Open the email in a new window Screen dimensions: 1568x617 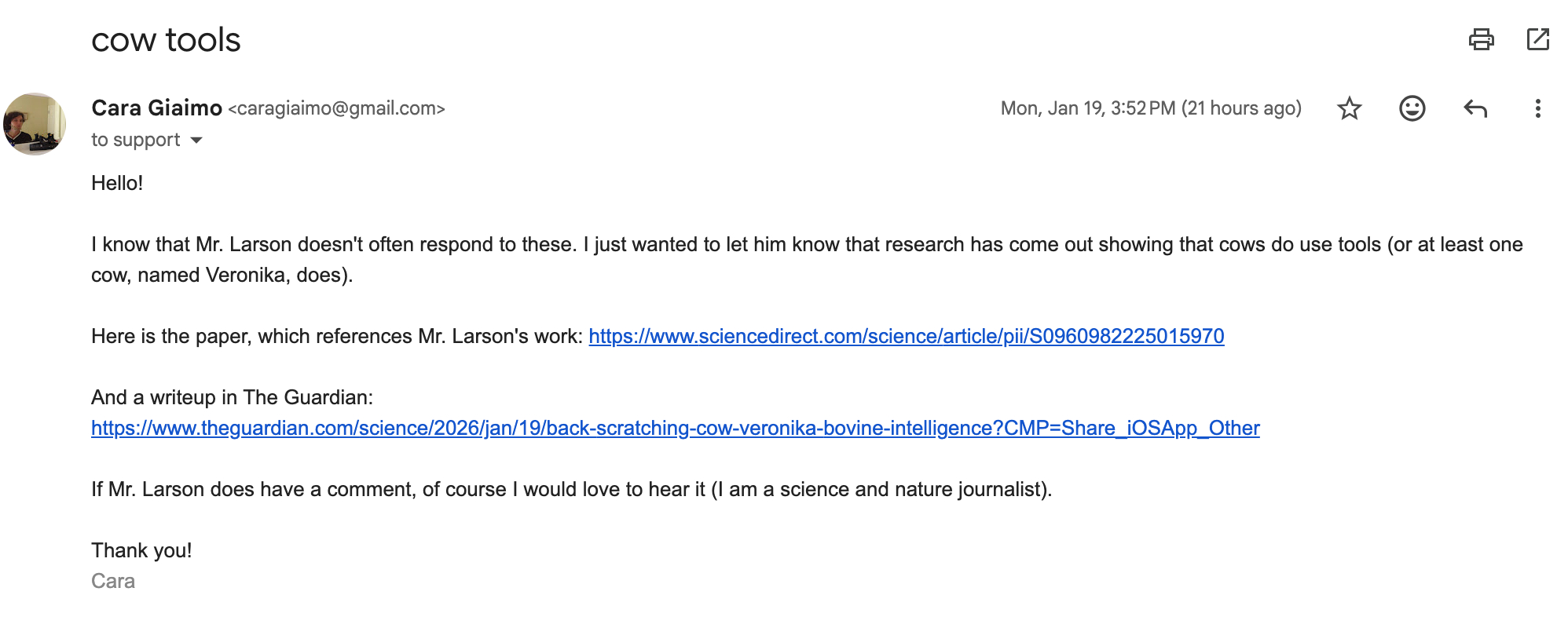click(x=1537, y=39)
